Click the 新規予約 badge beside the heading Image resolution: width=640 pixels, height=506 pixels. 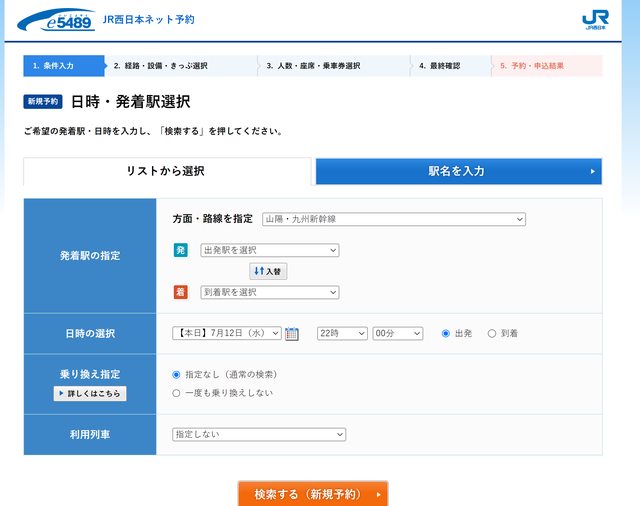pos(43,102)
